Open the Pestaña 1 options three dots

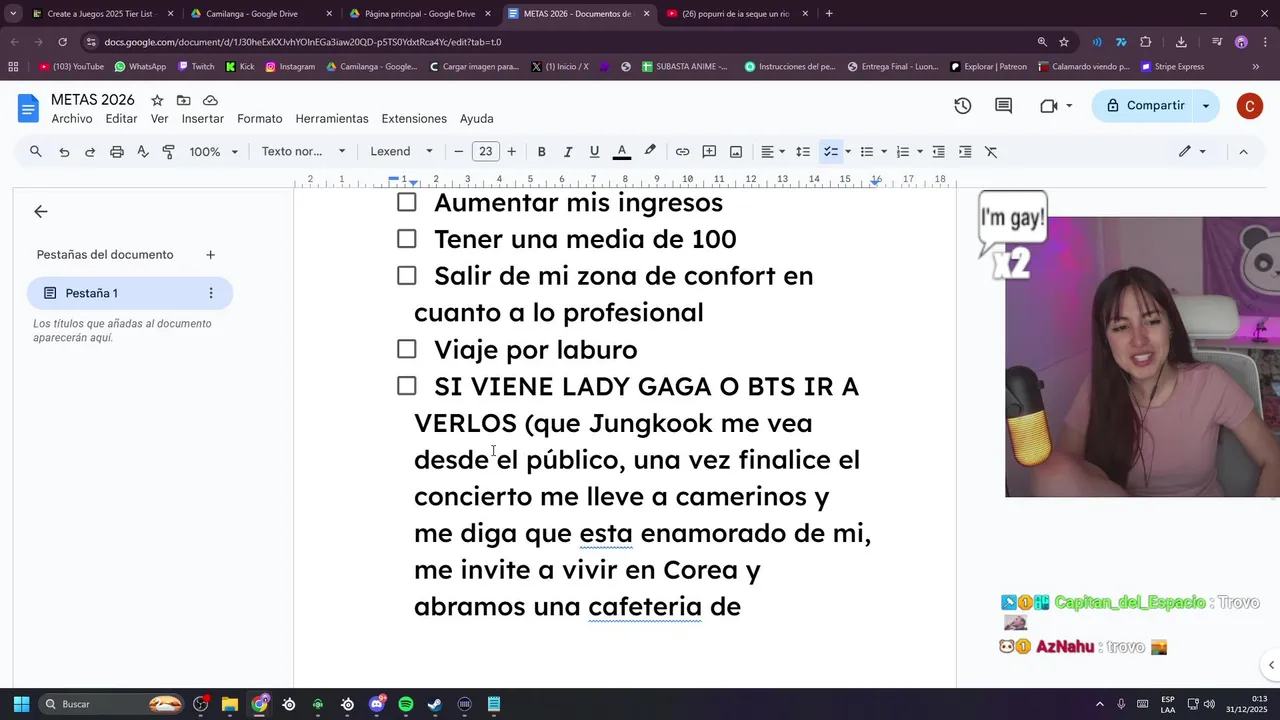(210, 293)
